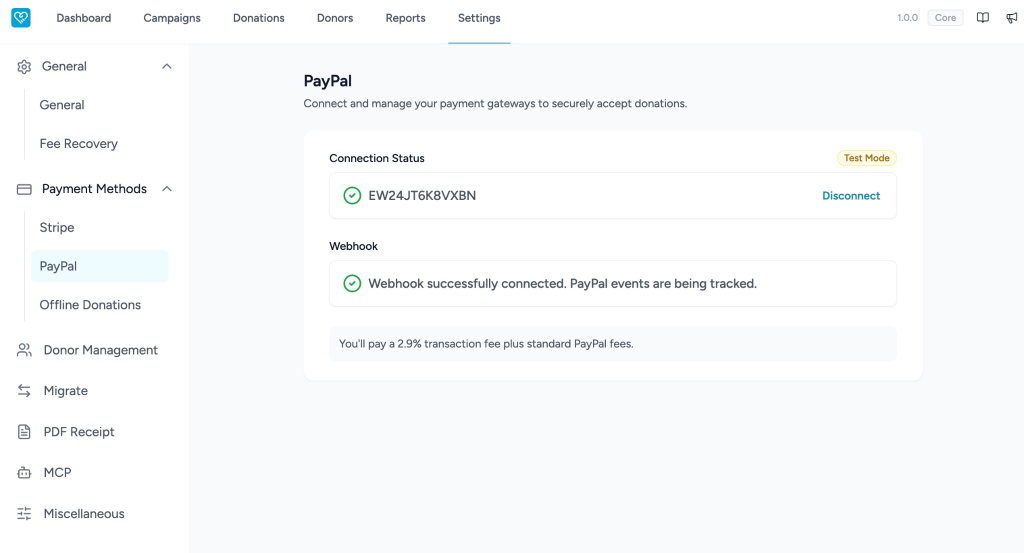Open Donor Management settings
This screenshot has width=1024, height=553.
pos(101,350)
